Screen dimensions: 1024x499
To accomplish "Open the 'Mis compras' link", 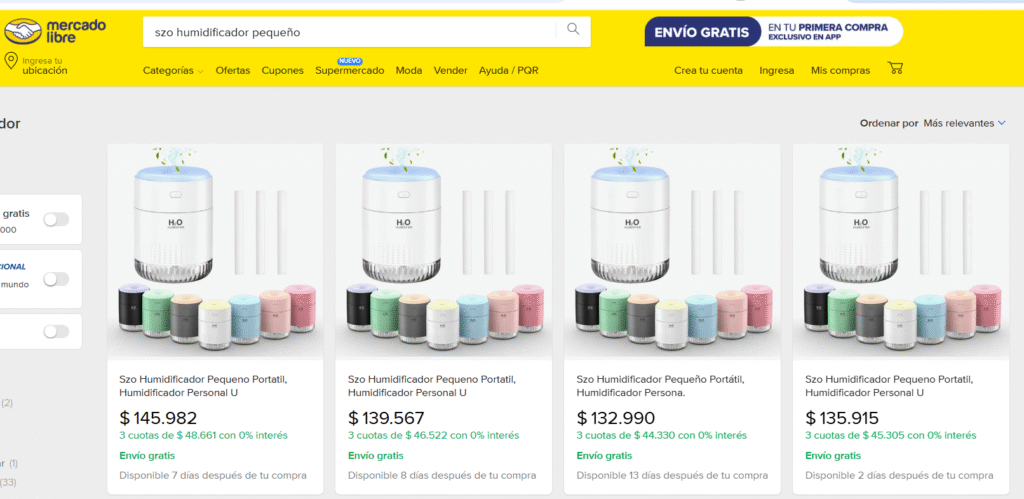I will pos(840,71).
